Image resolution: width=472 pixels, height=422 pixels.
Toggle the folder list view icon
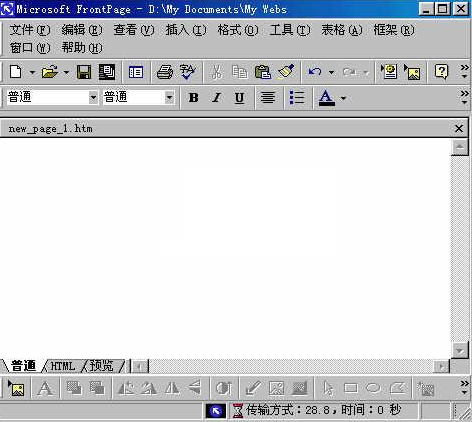pos(136,72)
